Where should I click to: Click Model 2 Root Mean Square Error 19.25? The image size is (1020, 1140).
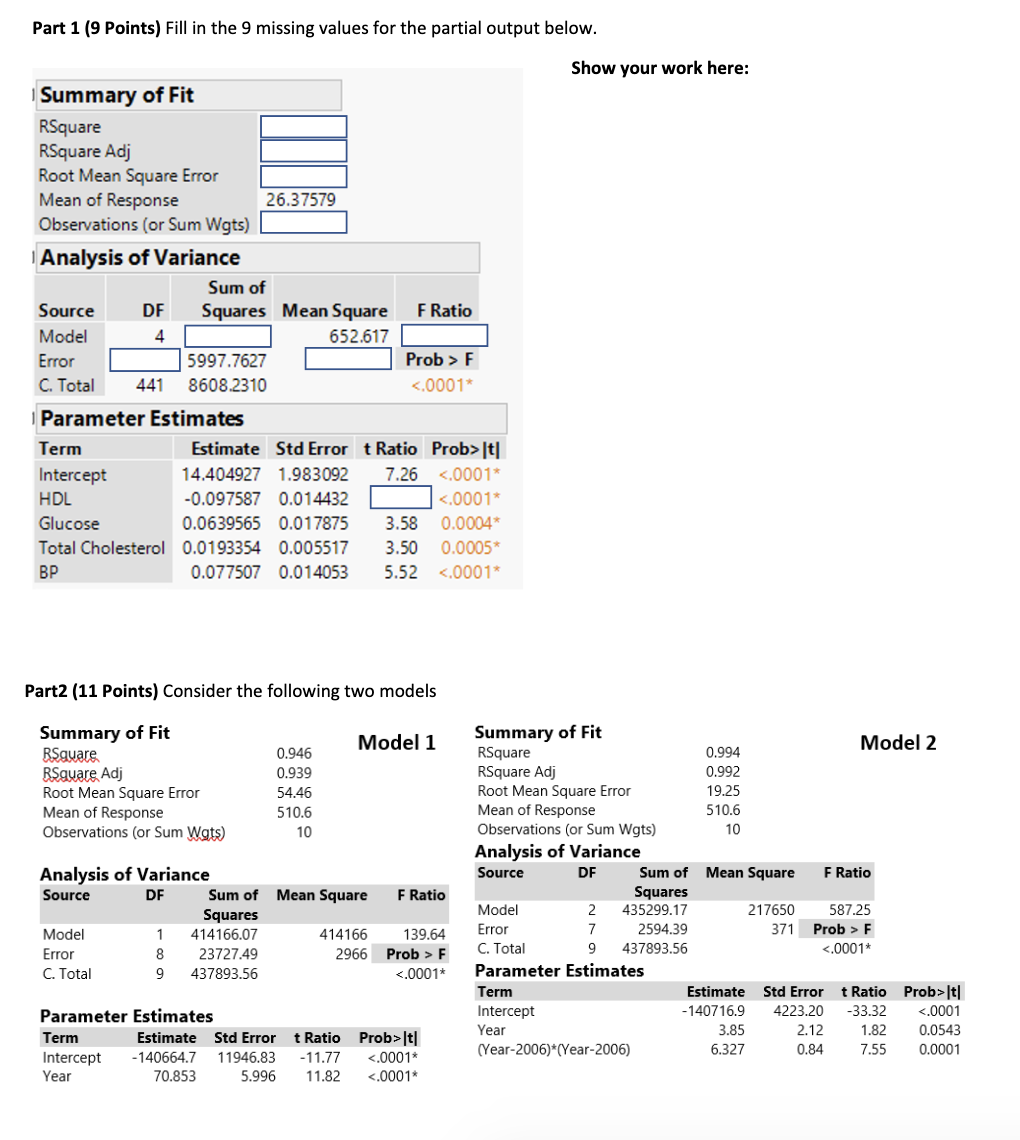click(x=723, y=791)
